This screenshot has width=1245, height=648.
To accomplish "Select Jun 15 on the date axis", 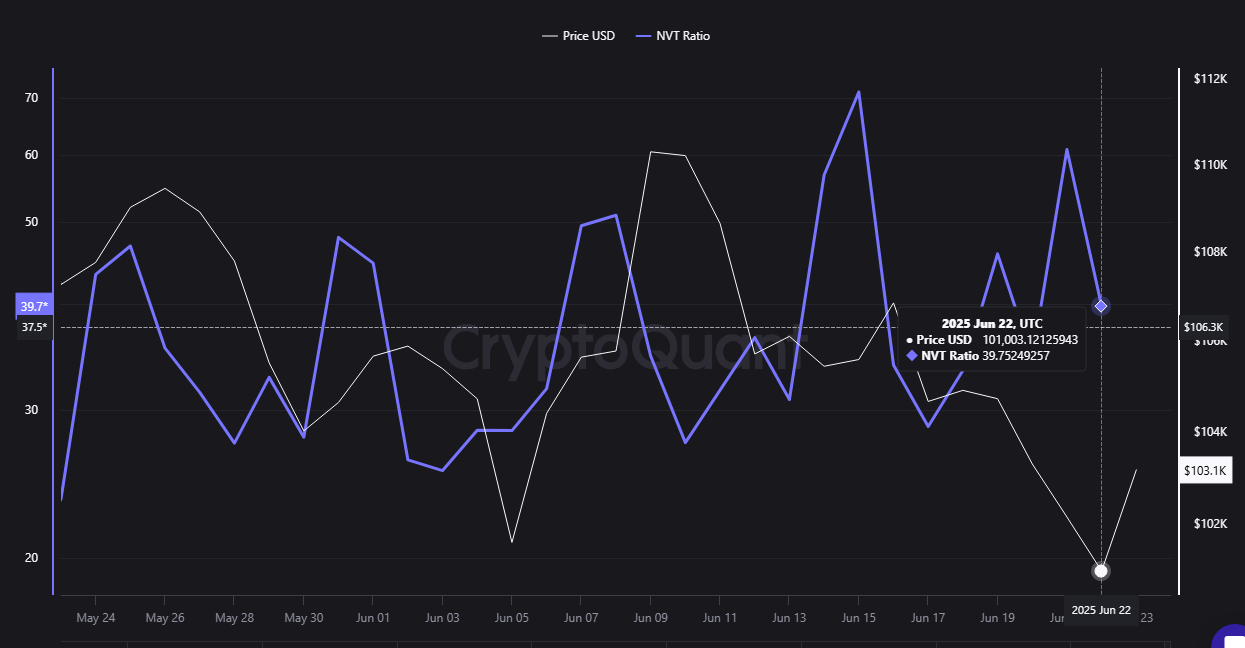I will [x=858, y=618].
